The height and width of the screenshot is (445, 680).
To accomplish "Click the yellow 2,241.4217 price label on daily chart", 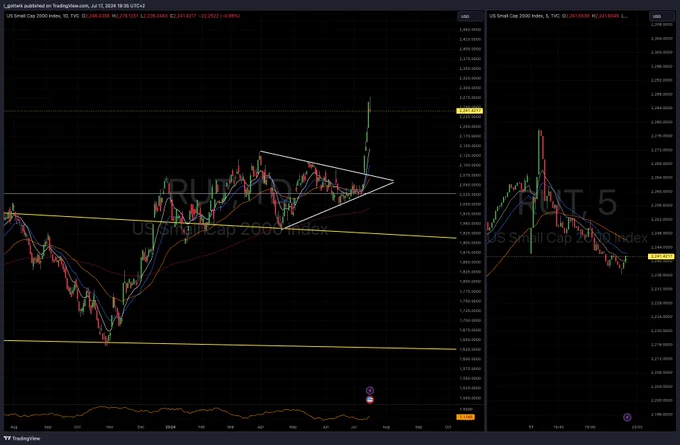I will (x=470, y=111).
